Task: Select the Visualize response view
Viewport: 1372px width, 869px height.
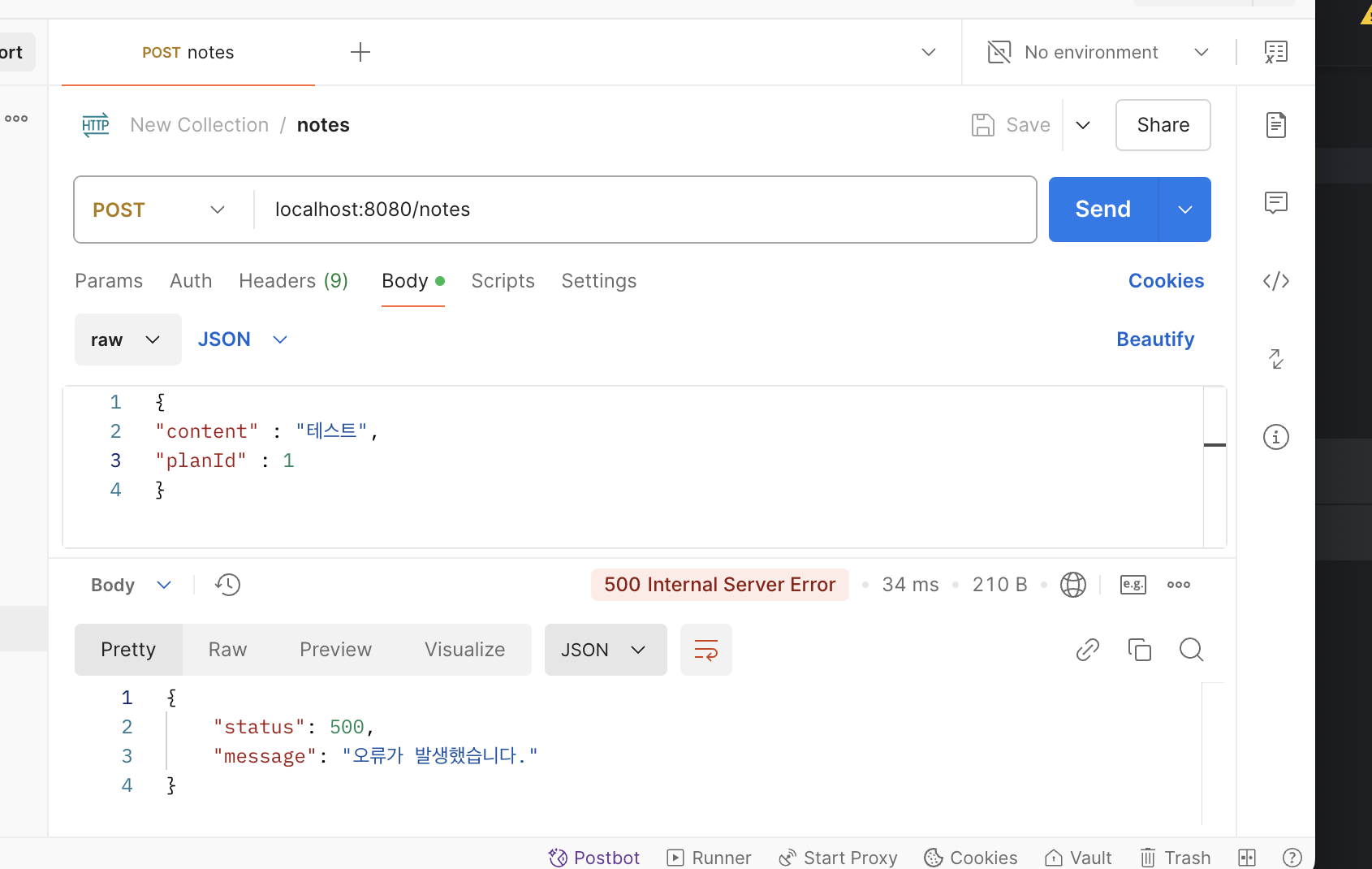Action: [x=464, y=650]
